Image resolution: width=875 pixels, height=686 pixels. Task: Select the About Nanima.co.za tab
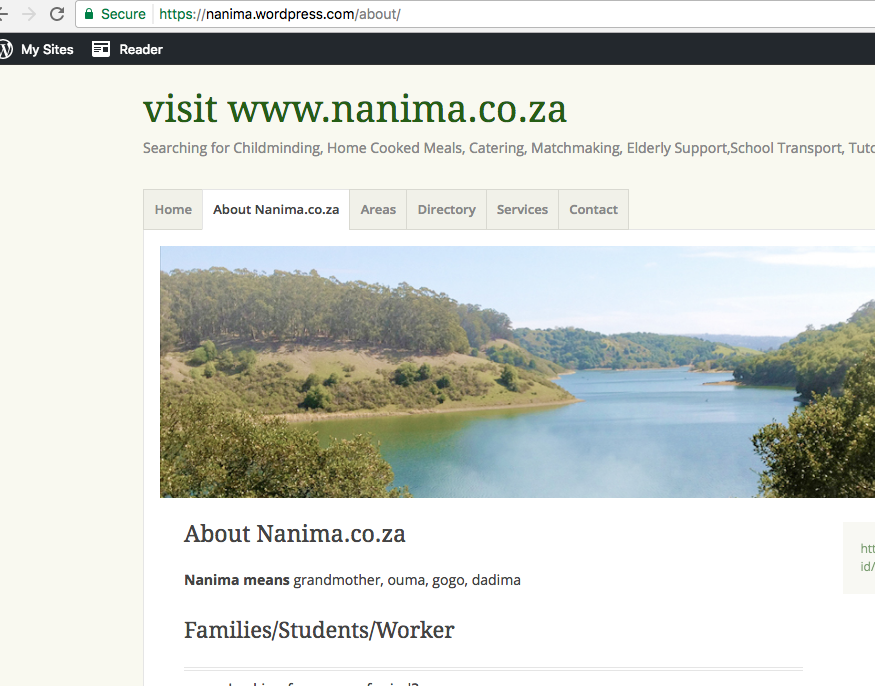pos(276,209)
